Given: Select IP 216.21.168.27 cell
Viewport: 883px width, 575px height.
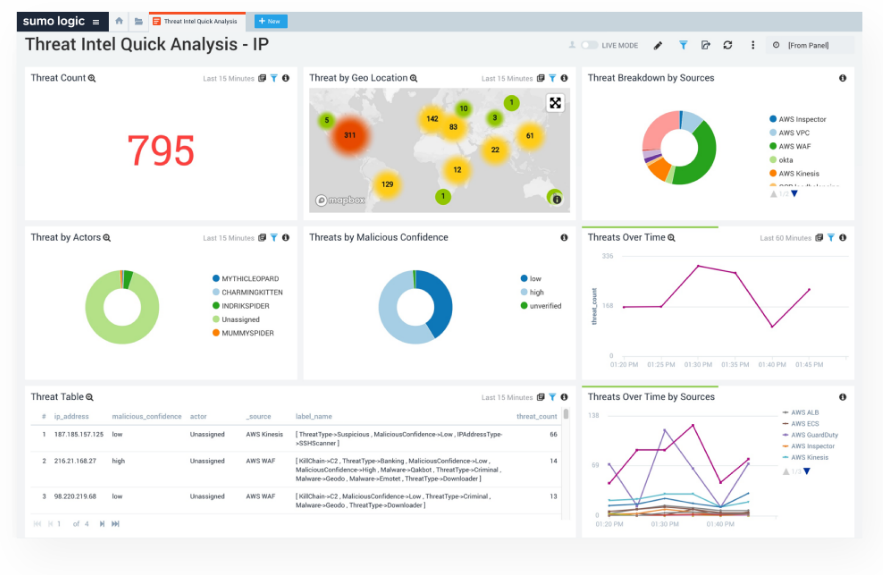Looking at the screenshot, I should point(75,461).
